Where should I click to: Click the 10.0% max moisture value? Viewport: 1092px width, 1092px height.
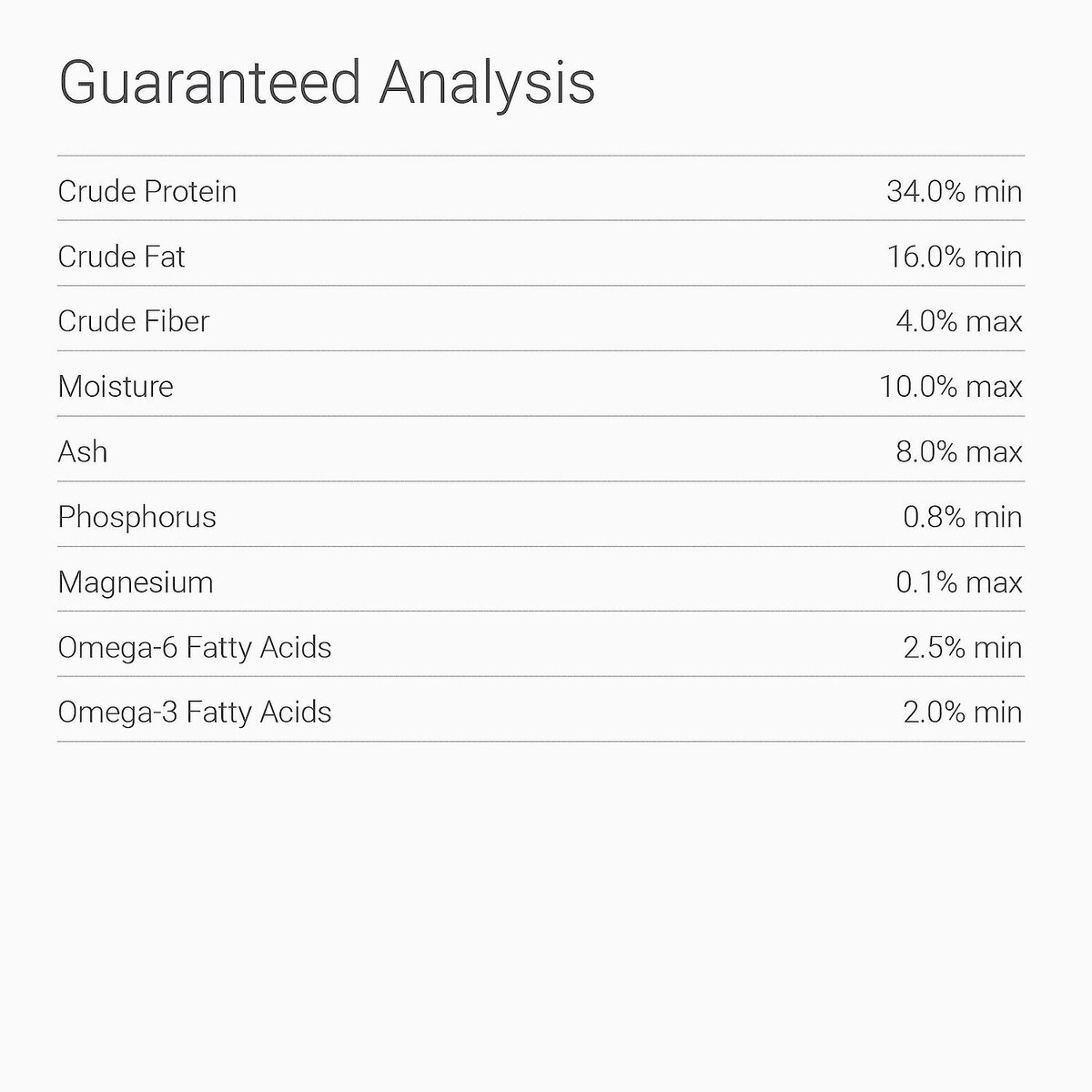point(950,387)
